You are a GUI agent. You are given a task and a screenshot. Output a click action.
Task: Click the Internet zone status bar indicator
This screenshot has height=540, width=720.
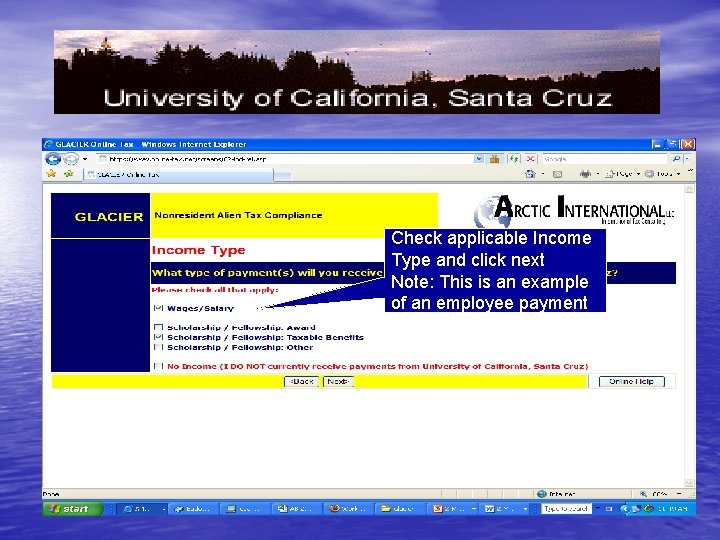click(556, 494)
